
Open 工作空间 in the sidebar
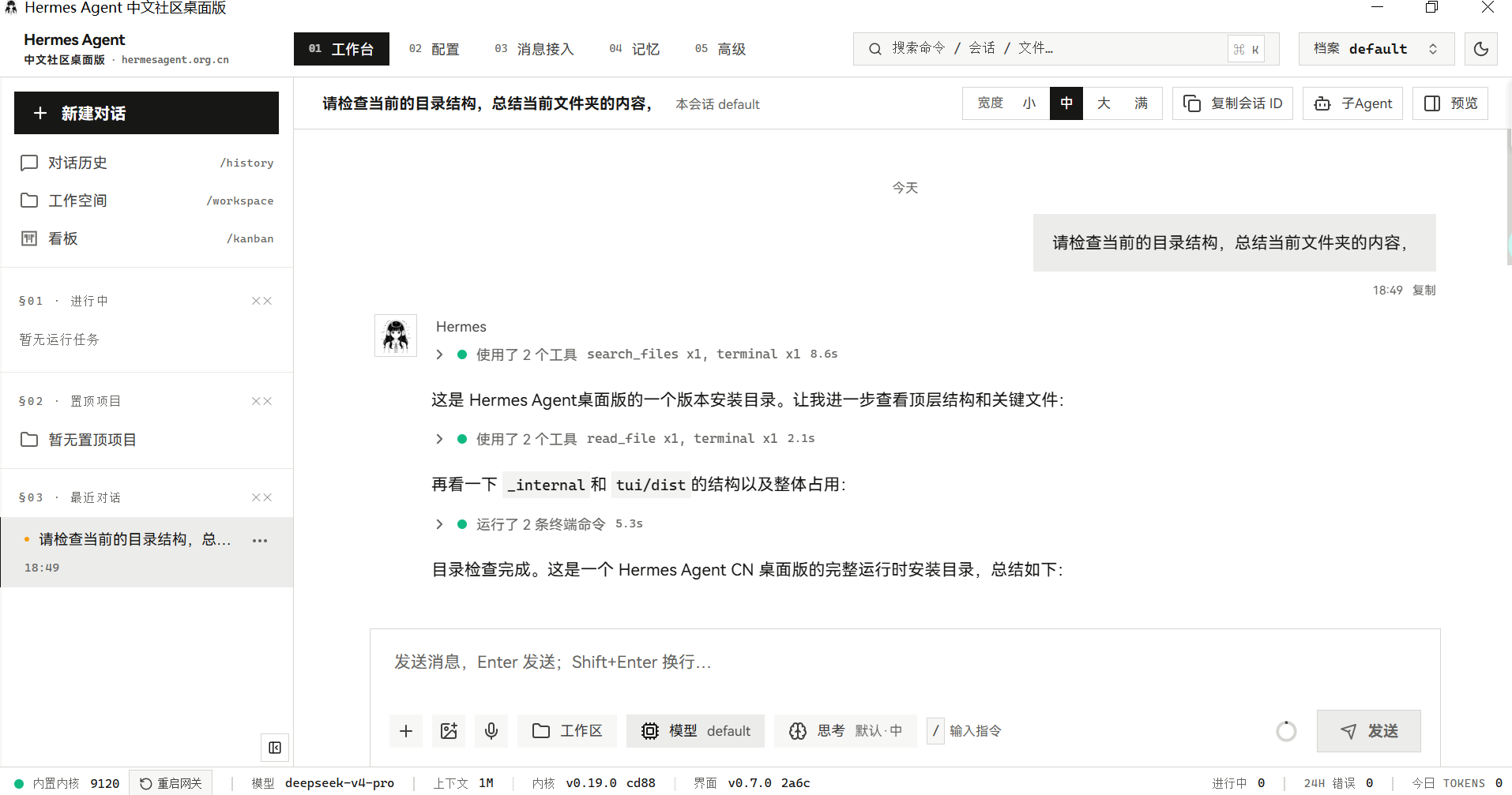(147, 201)
